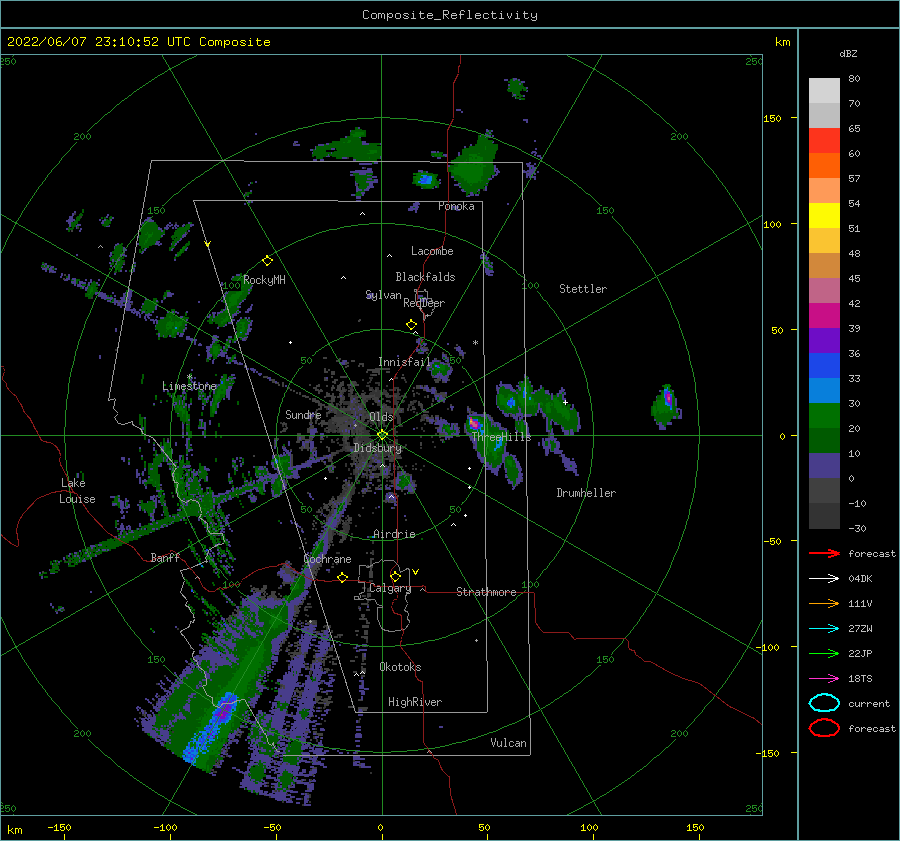Choose the magenta 18TS arrow icon
The width and height of the screenshot is (900, 841).
point(824,679)
